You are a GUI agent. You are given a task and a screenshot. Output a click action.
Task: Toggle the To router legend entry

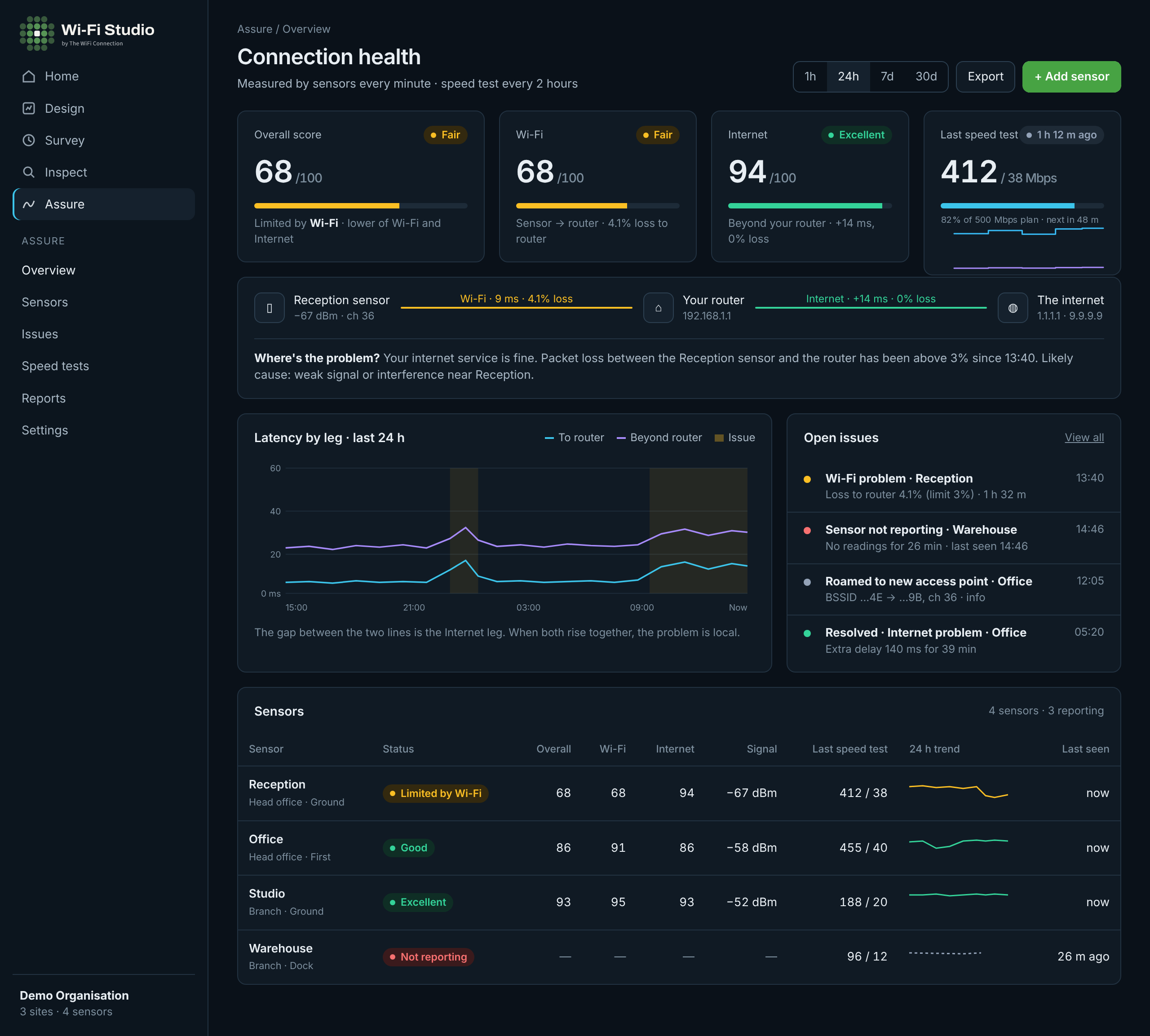coord(574,437)
